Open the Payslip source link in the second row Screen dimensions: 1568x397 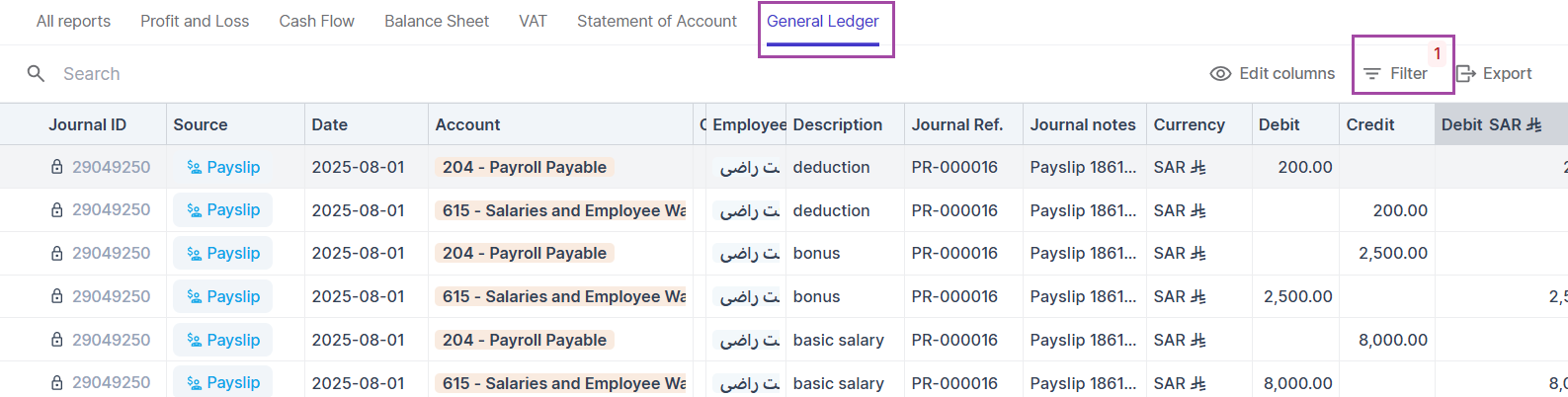pyautogui.click(x=233, y=210)
